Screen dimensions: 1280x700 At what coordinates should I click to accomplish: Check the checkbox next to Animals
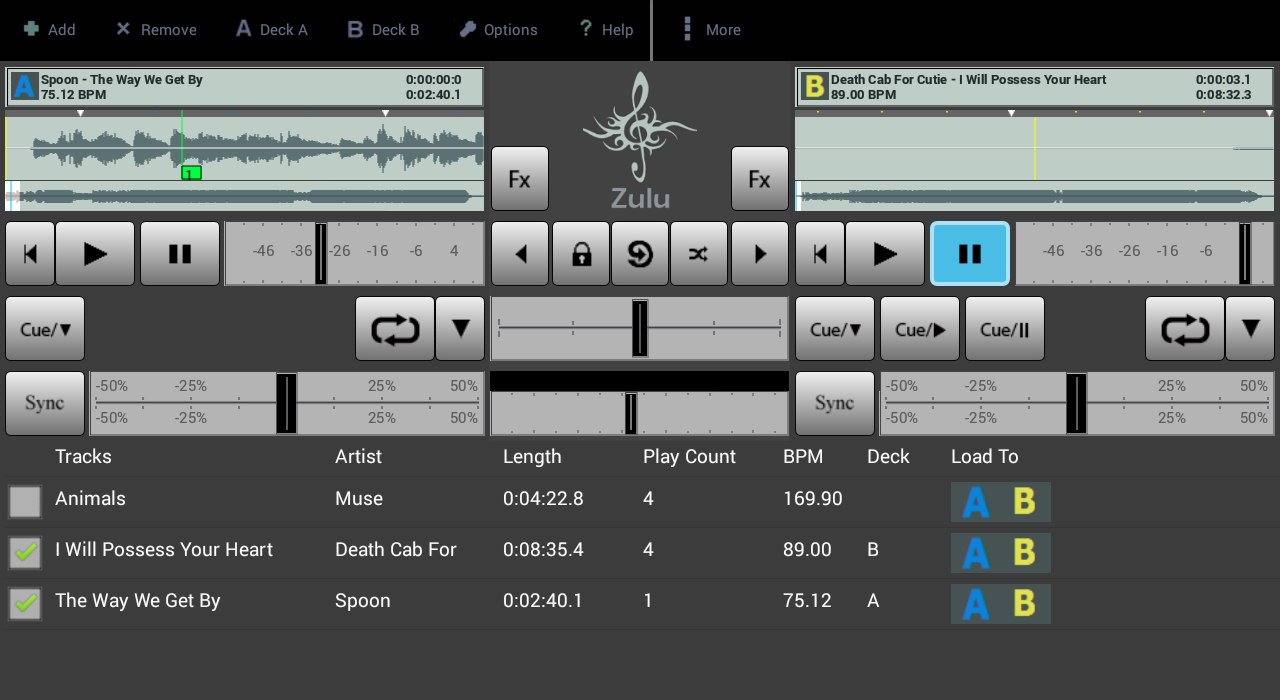coord(24,502)
